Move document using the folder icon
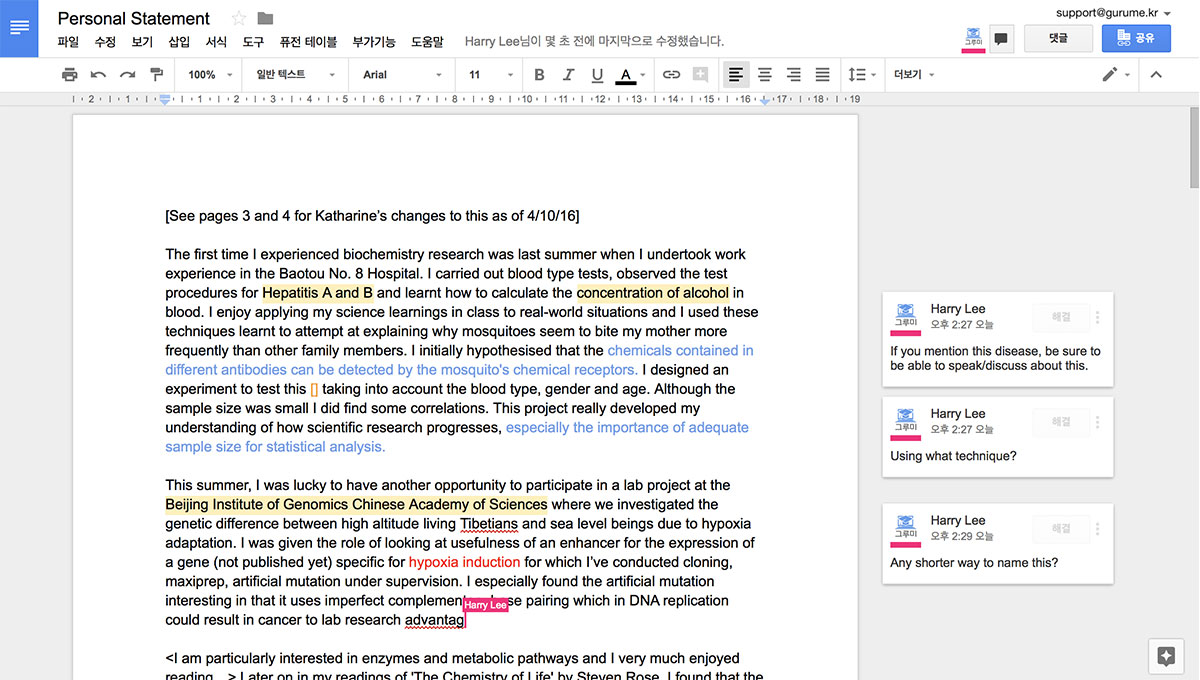 click(265, 18)
